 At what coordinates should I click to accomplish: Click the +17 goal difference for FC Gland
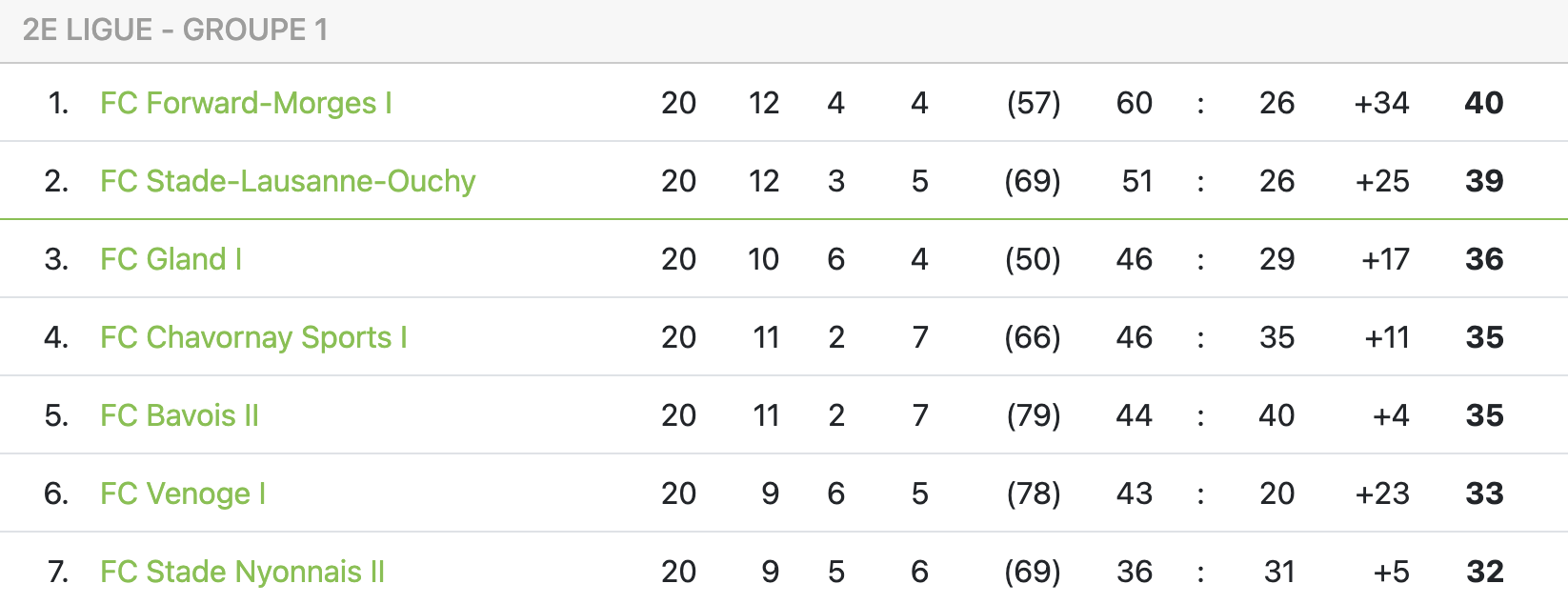click(x=1385, y=259)
